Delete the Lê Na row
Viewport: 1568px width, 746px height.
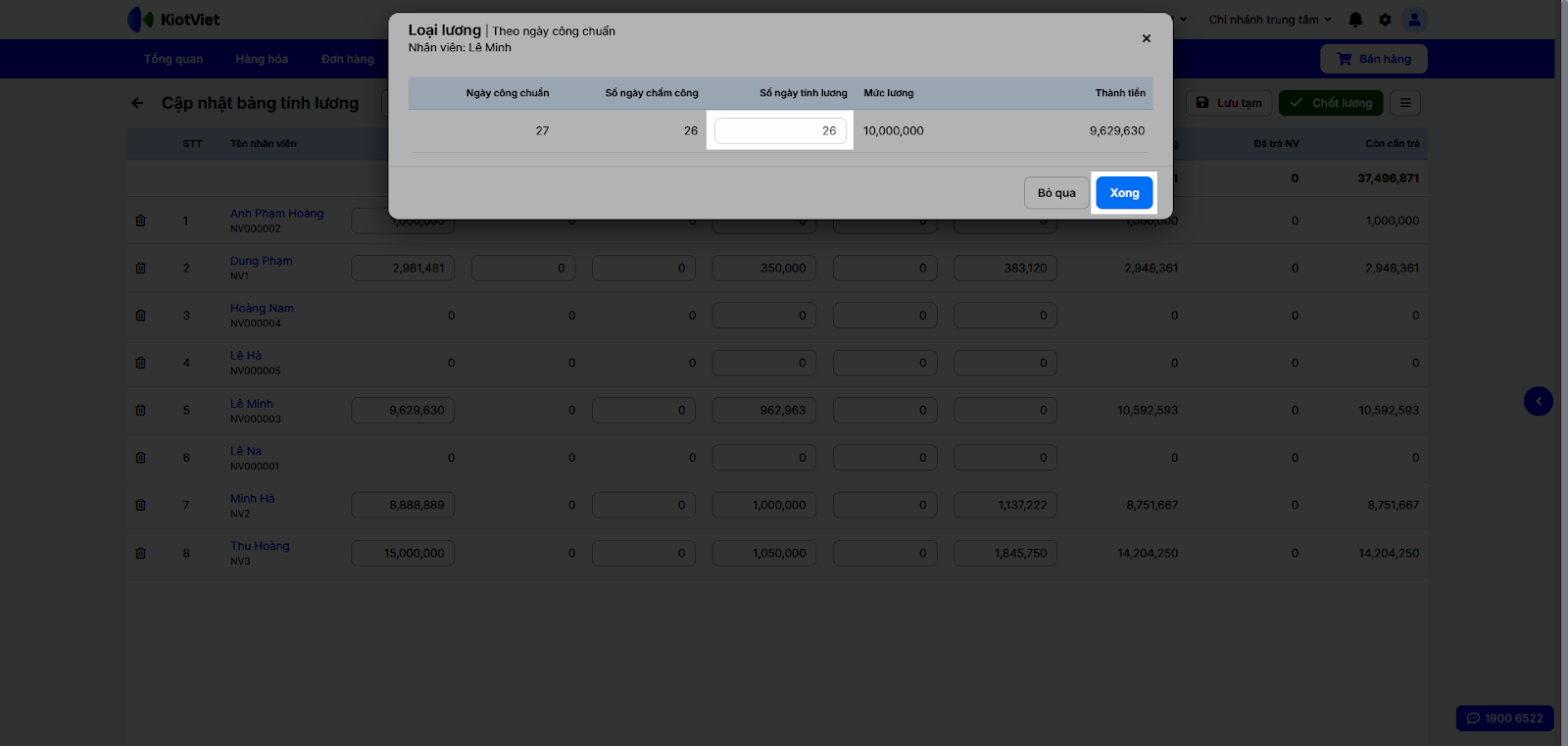[140, 458]
